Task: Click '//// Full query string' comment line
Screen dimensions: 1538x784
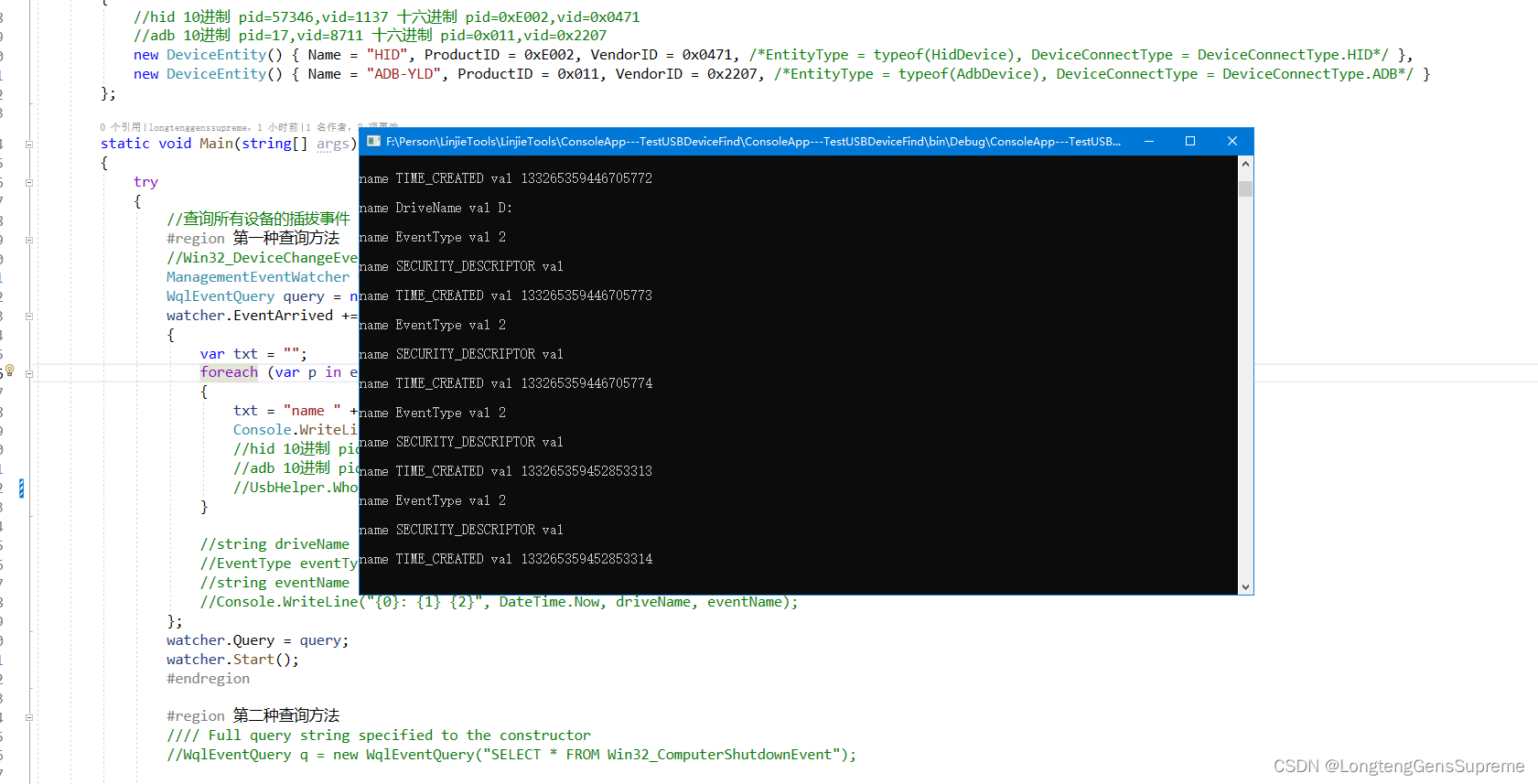Action: [x=378, y=736]
